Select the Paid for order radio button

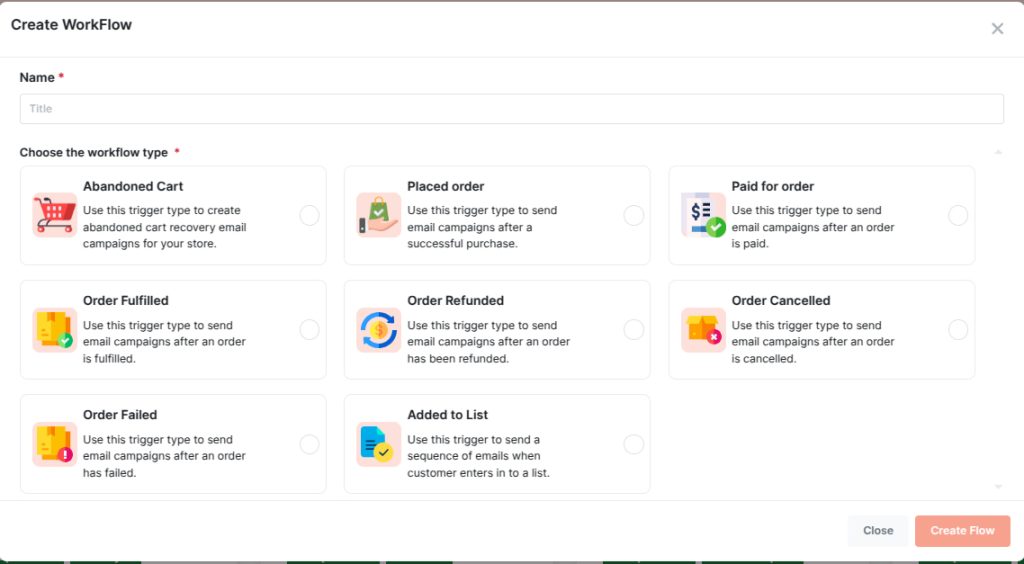(958, 215)
